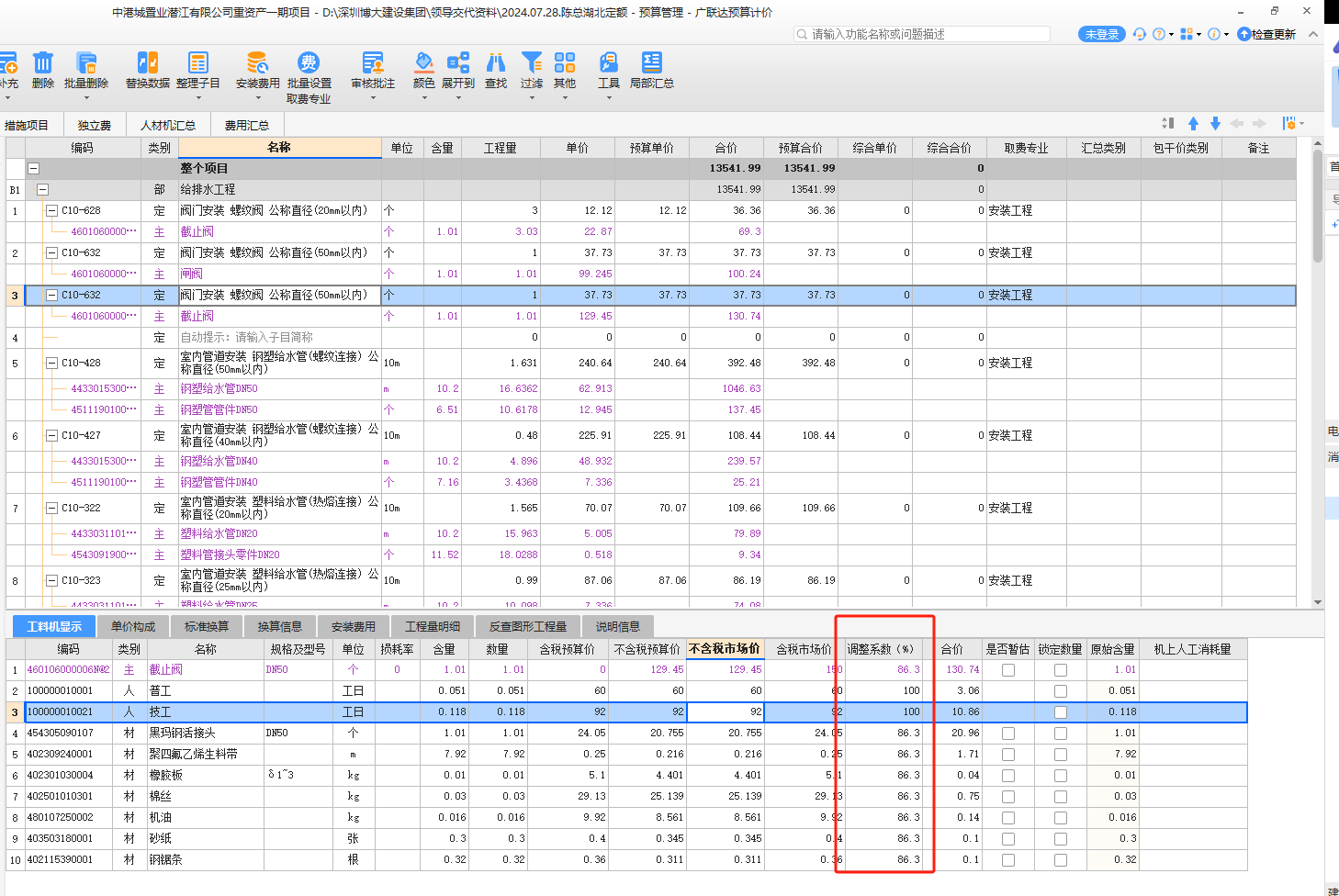Collapse the ribbon with the chevron
This screenshot has height=896, width=1339.
1313,34
